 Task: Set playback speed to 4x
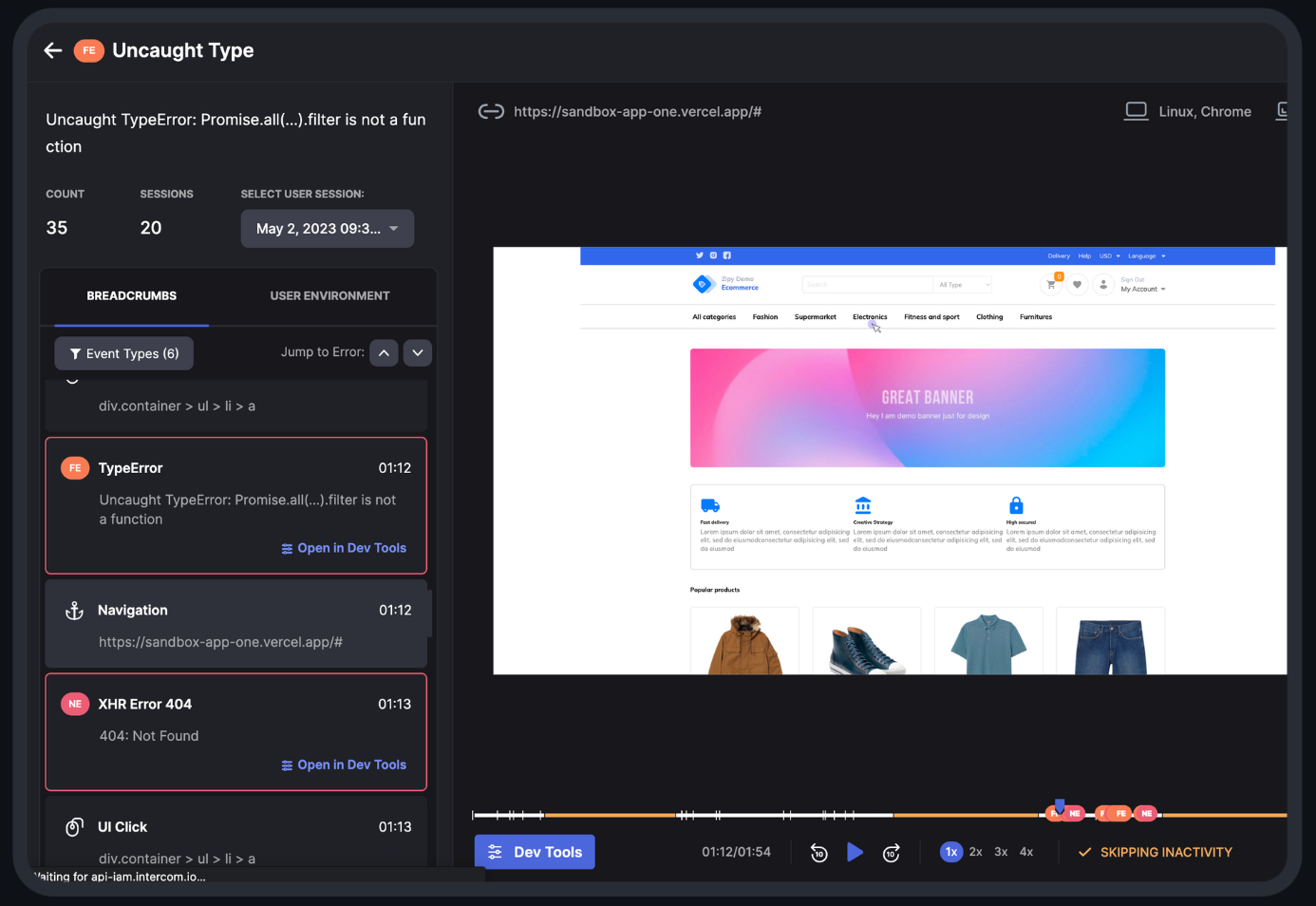(1025, 852)
